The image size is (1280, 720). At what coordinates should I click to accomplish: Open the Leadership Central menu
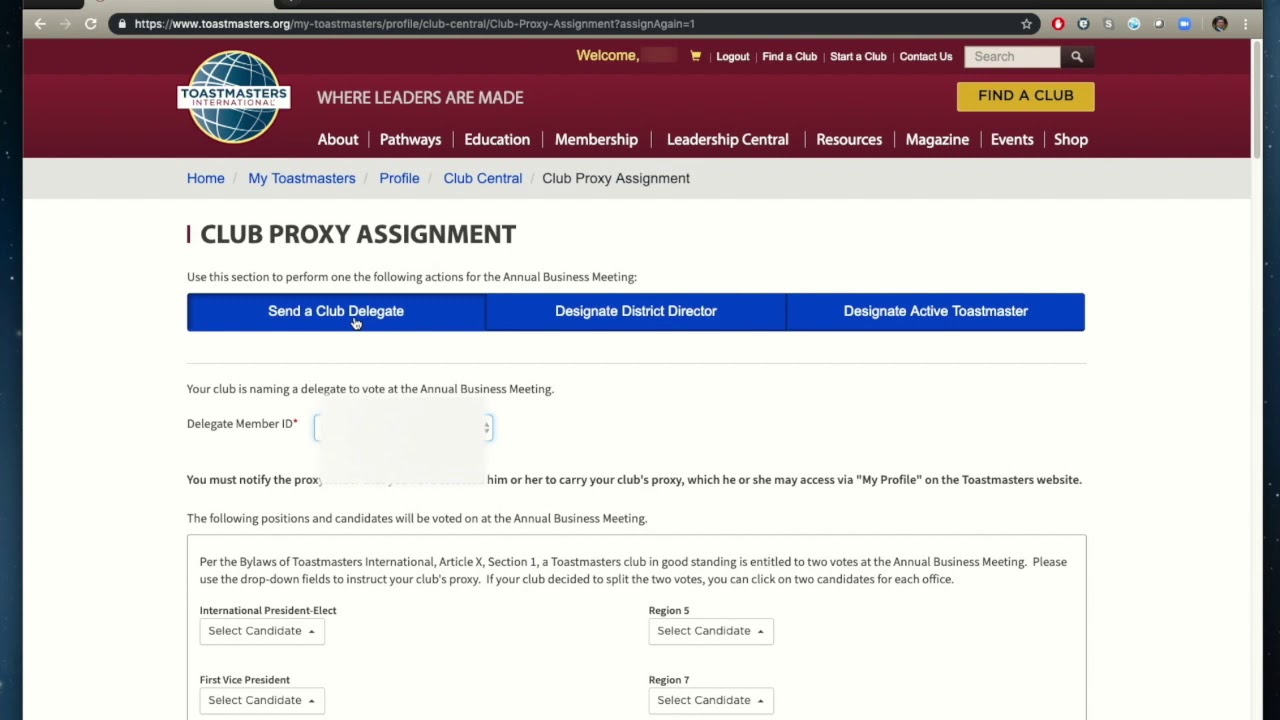728,140
